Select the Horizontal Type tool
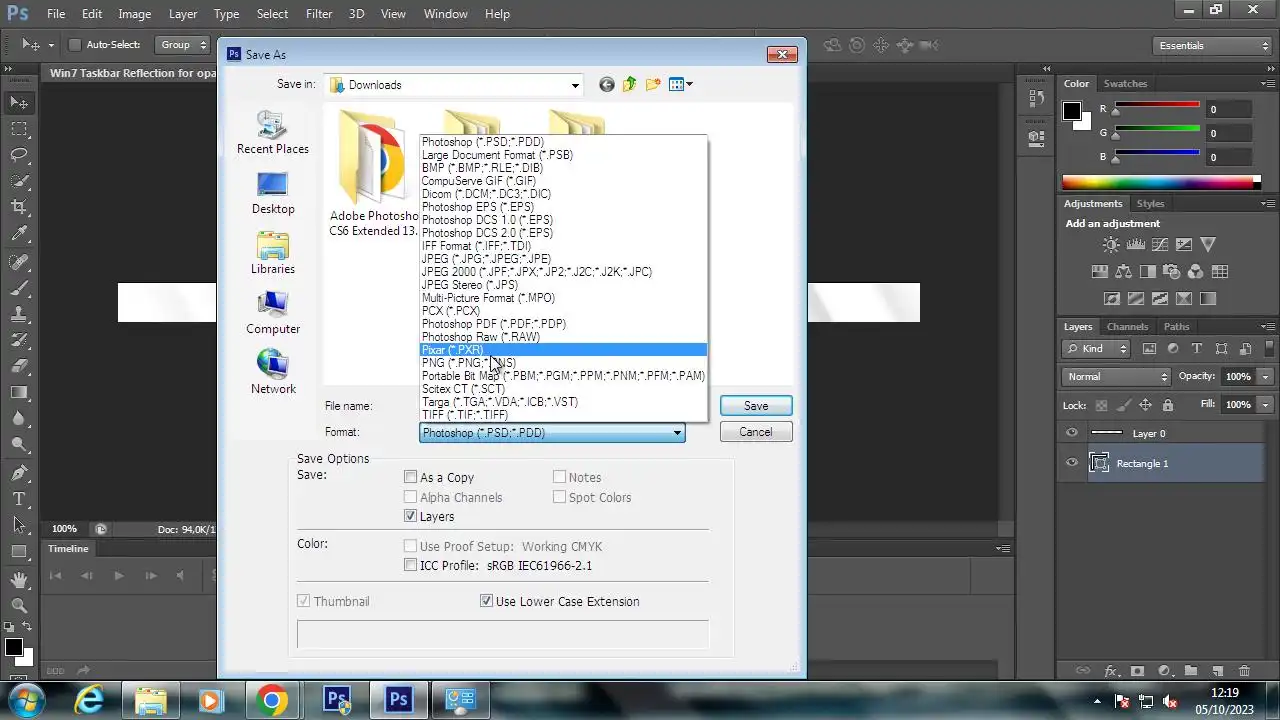Screen dimensions: 1280x720 [19, 498]
